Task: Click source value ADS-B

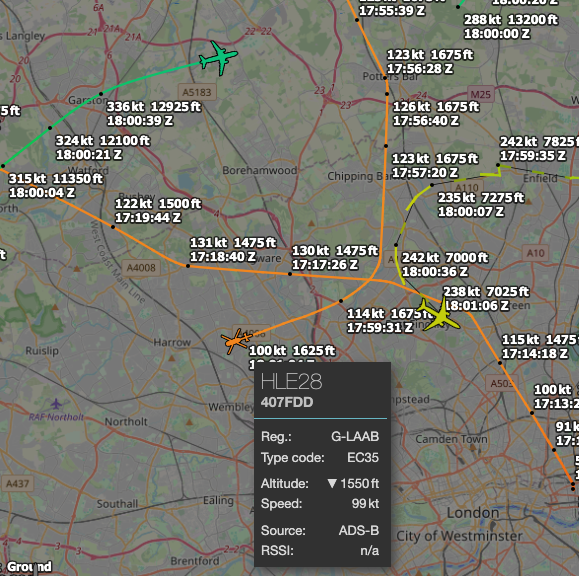Action: [x=359, y=530]
